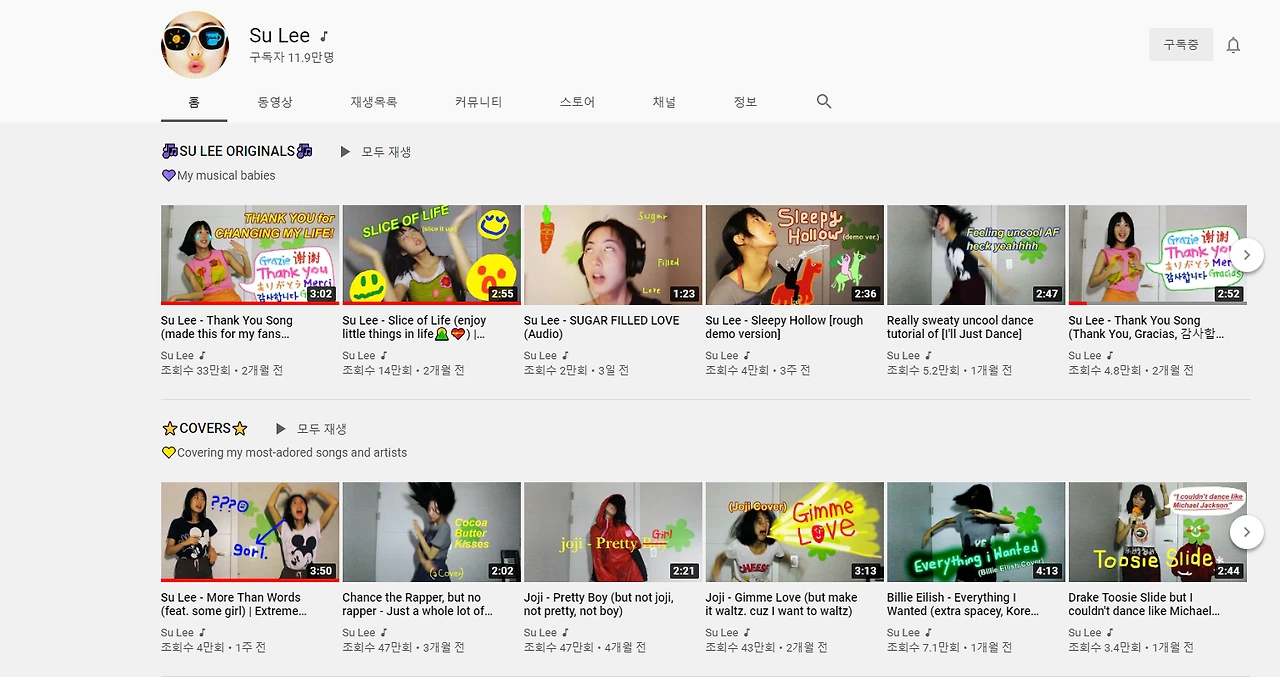This screenshot has height=677, width=1280.
Task: Click title Joji - Pretty Boy (but not joji
Action: pos(601,604)
